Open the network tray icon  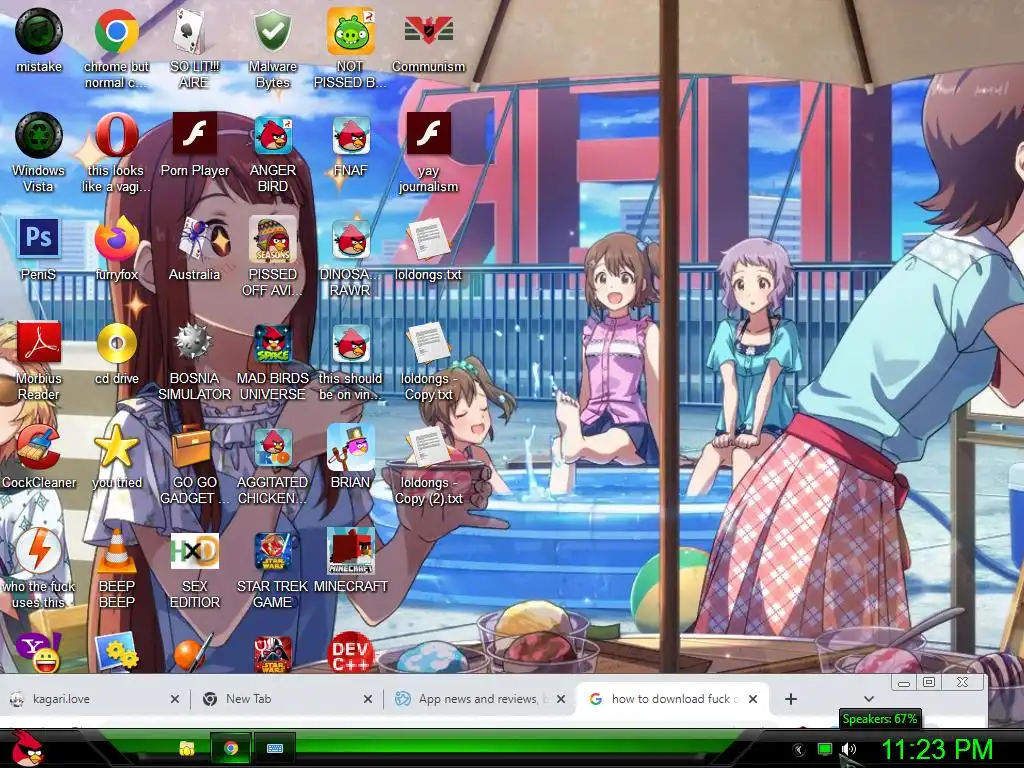pos(824,749)
